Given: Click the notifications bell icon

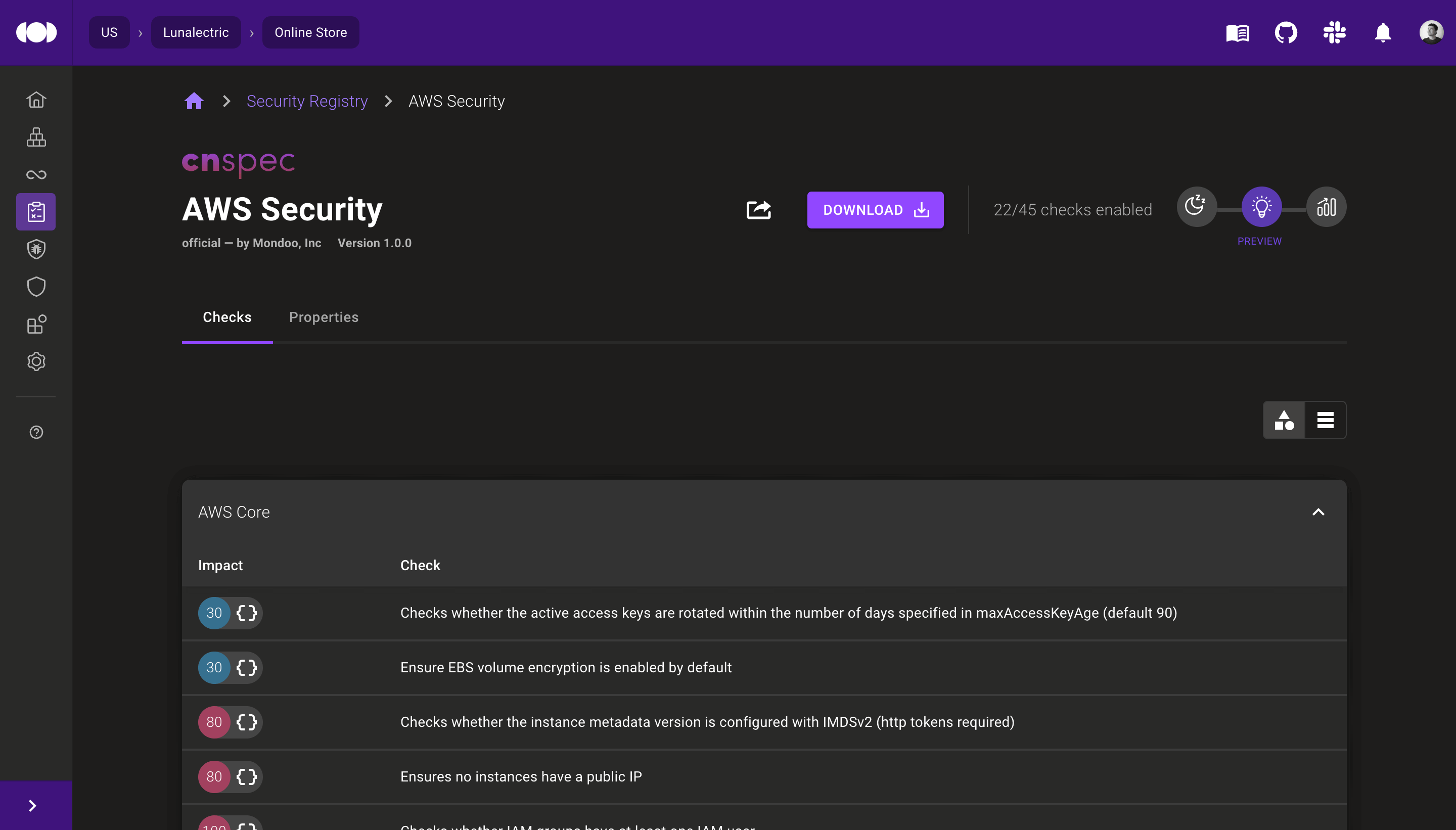Looking at the screenshot, I should (x=1383, y=32).
